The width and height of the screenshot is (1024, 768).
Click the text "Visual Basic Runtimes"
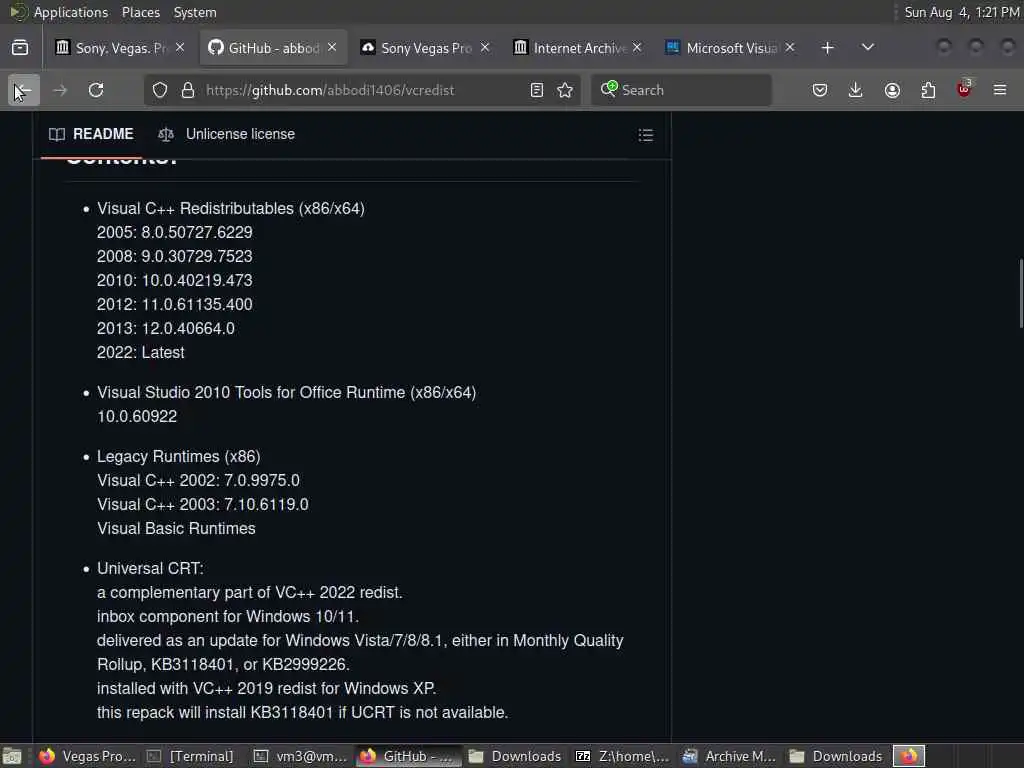(x=176, y=528)
